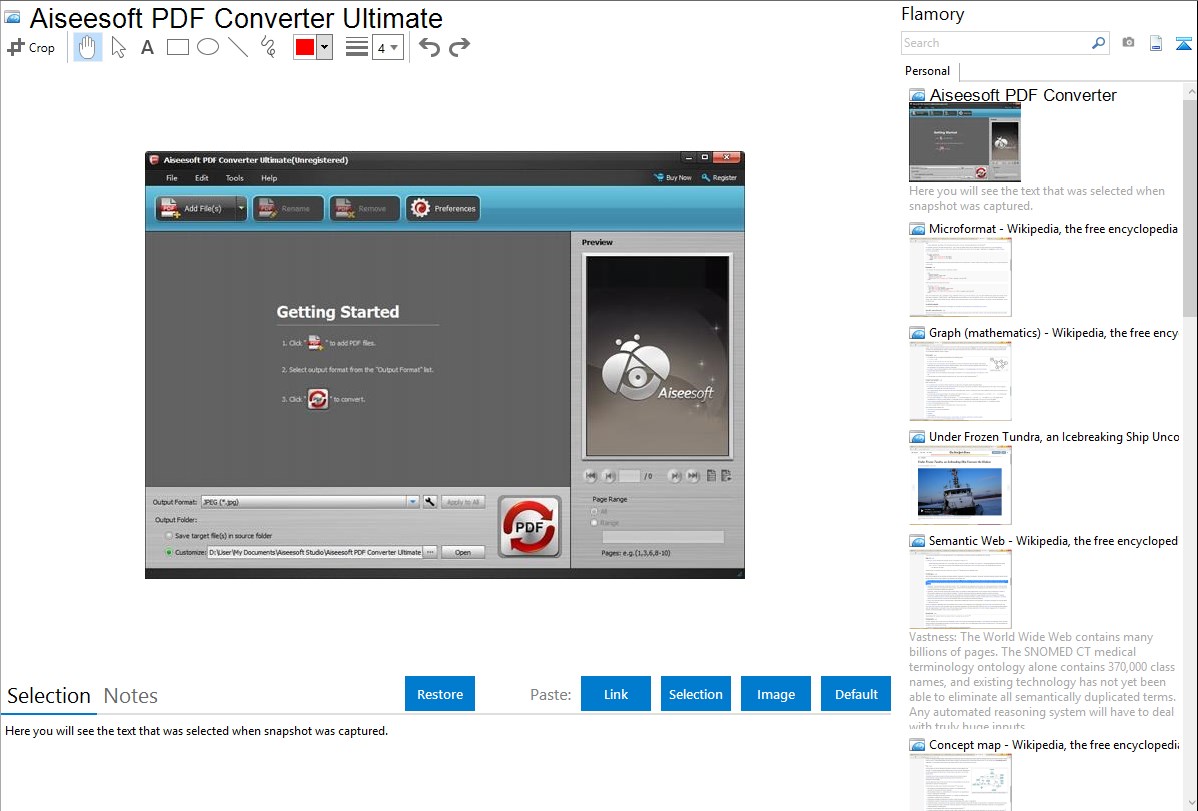Screen dimensions: 1198x811
Task: Open the Aiseesoft PDF Converter snapshot thumbnail
Action: point(965,142)
